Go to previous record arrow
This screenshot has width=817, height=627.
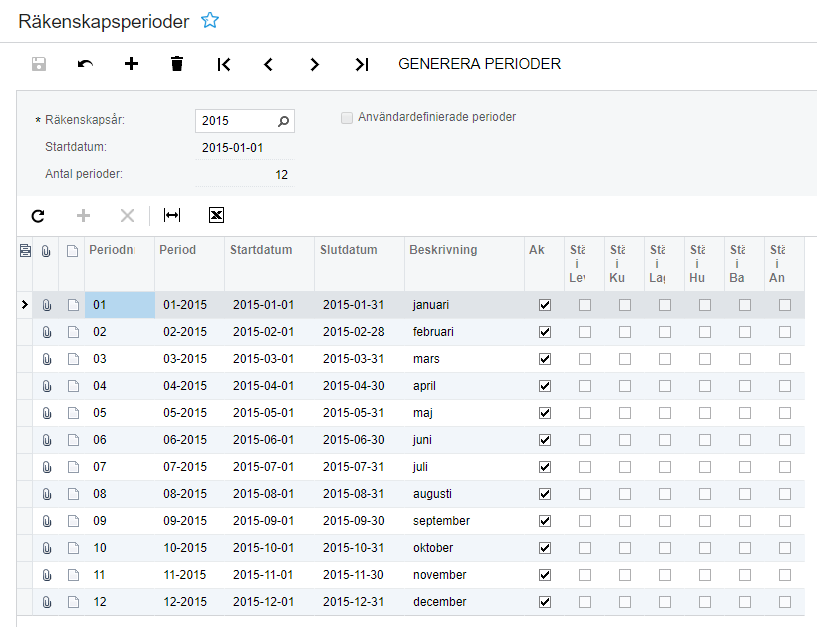(x=268, y=64)
